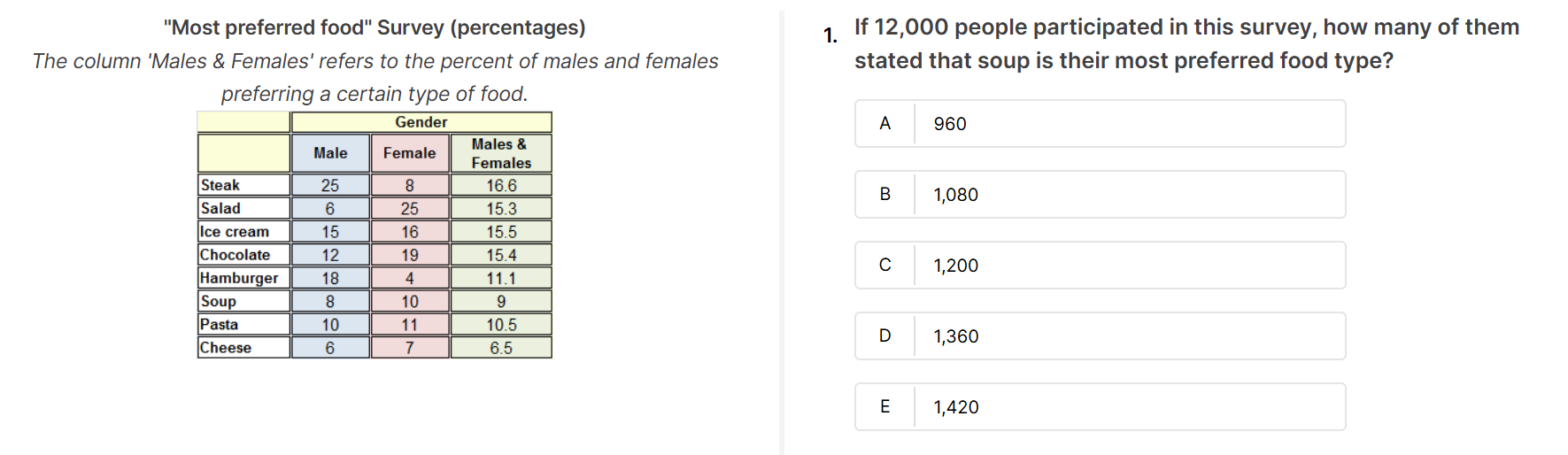Select answer D, 1,360
This screenshot has width=1568, height=455.
pos(1100,336)
